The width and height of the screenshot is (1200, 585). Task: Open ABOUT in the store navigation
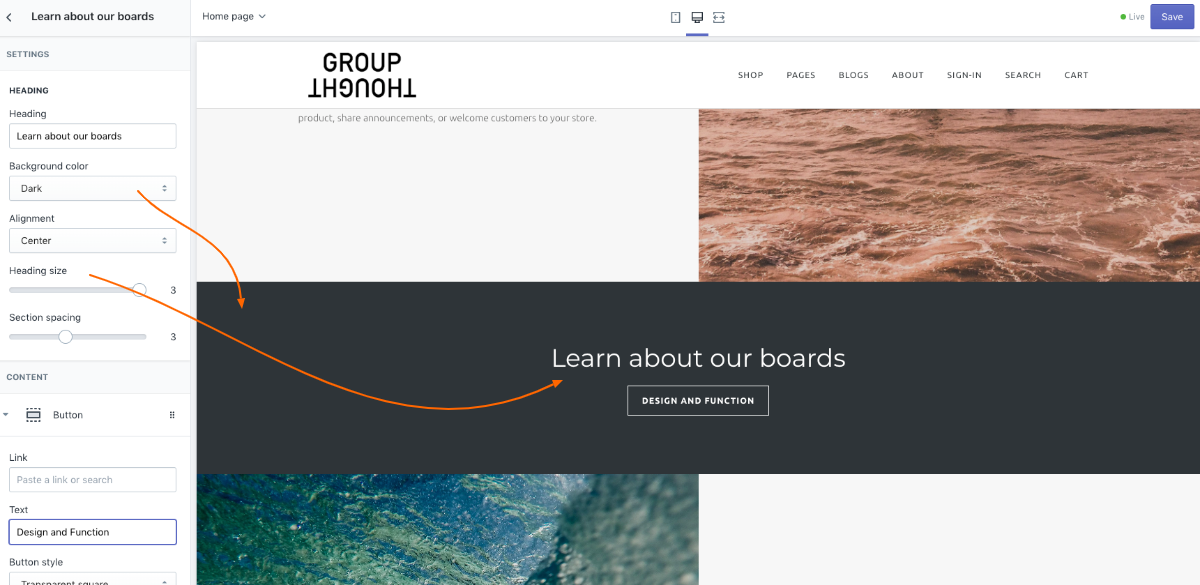coord(908,75)
